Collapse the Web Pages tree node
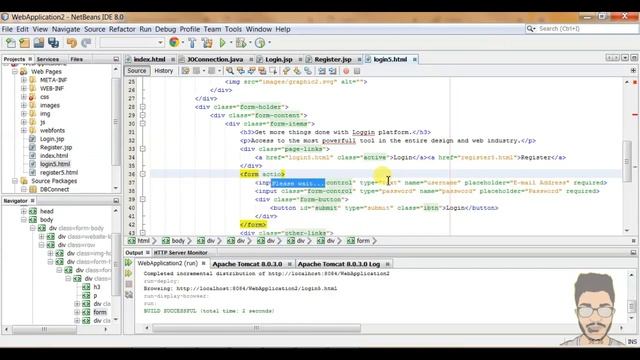Screen dimensions: 640x360 point(15,71)
